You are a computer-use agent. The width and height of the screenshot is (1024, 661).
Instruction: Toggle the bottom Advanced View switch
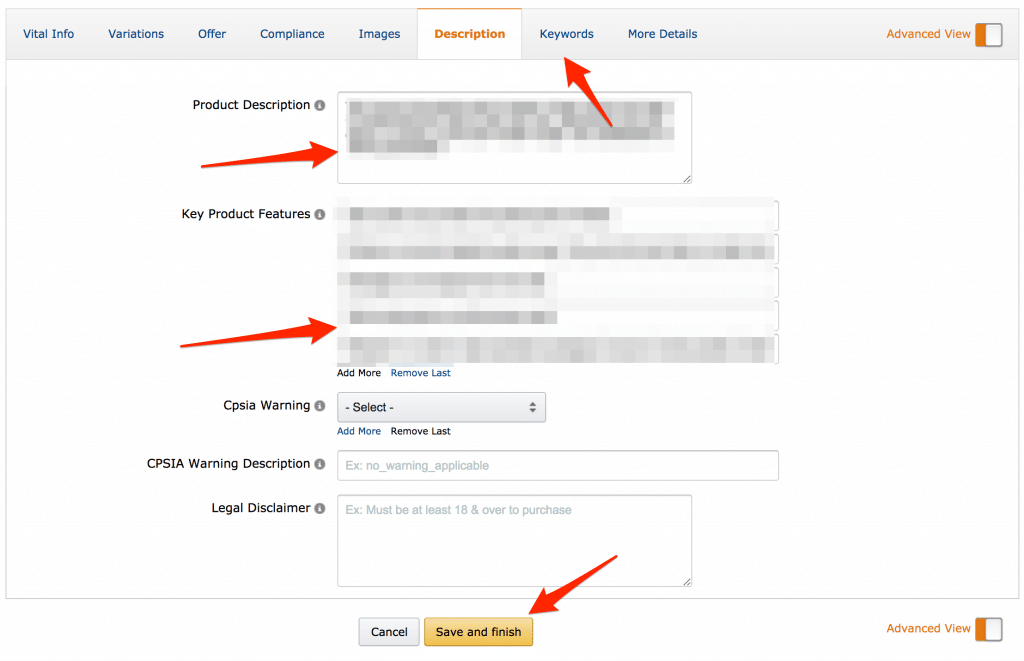tap(988, 629)
